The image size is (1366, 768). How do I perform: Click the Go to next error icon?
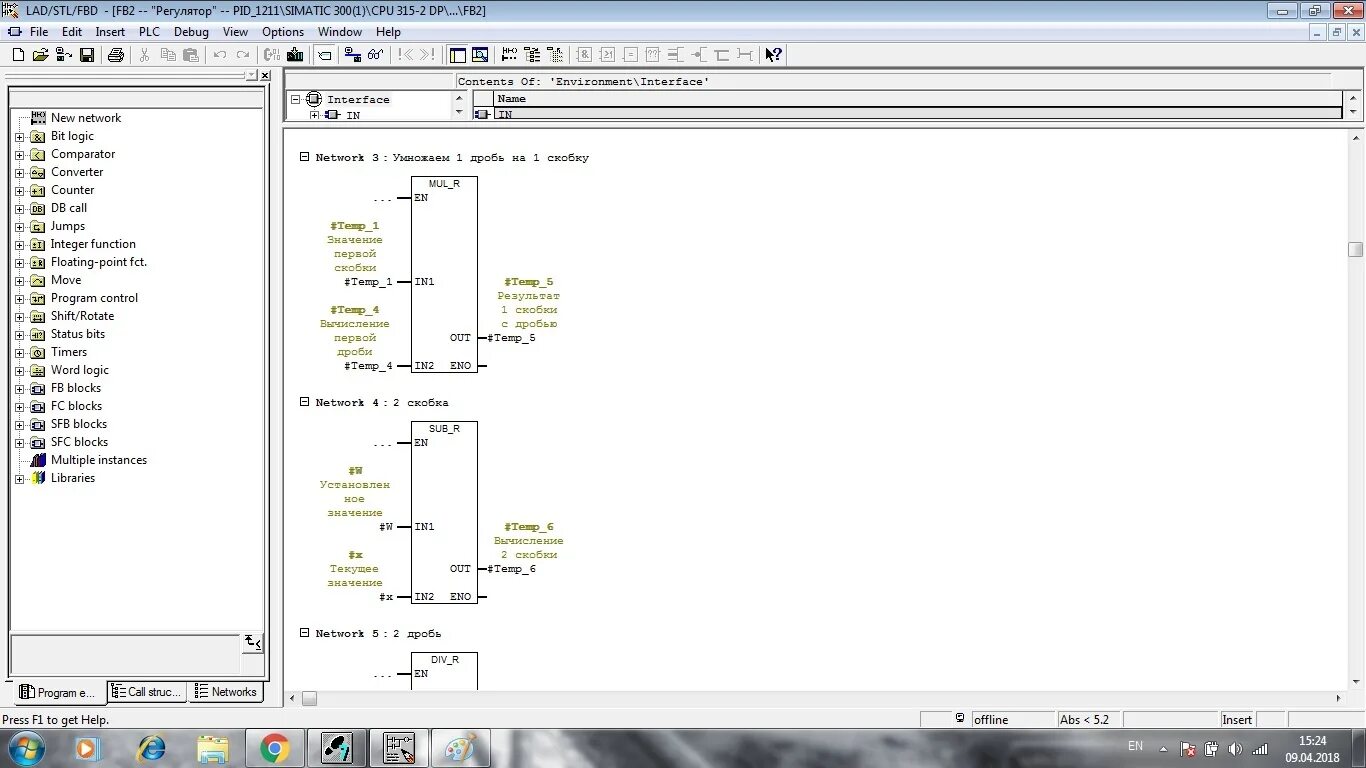(428, 55)
